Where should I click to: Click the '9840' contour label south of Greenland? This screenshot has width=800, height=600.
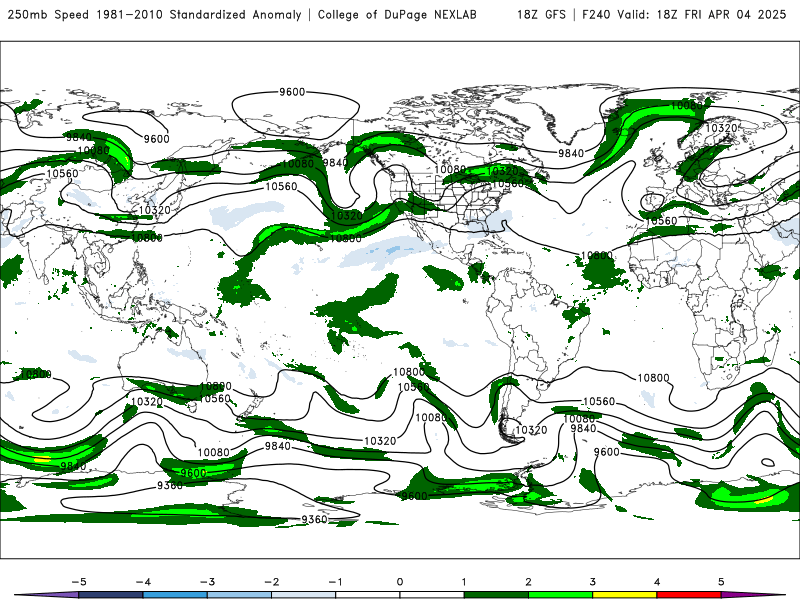pos(570,153)
